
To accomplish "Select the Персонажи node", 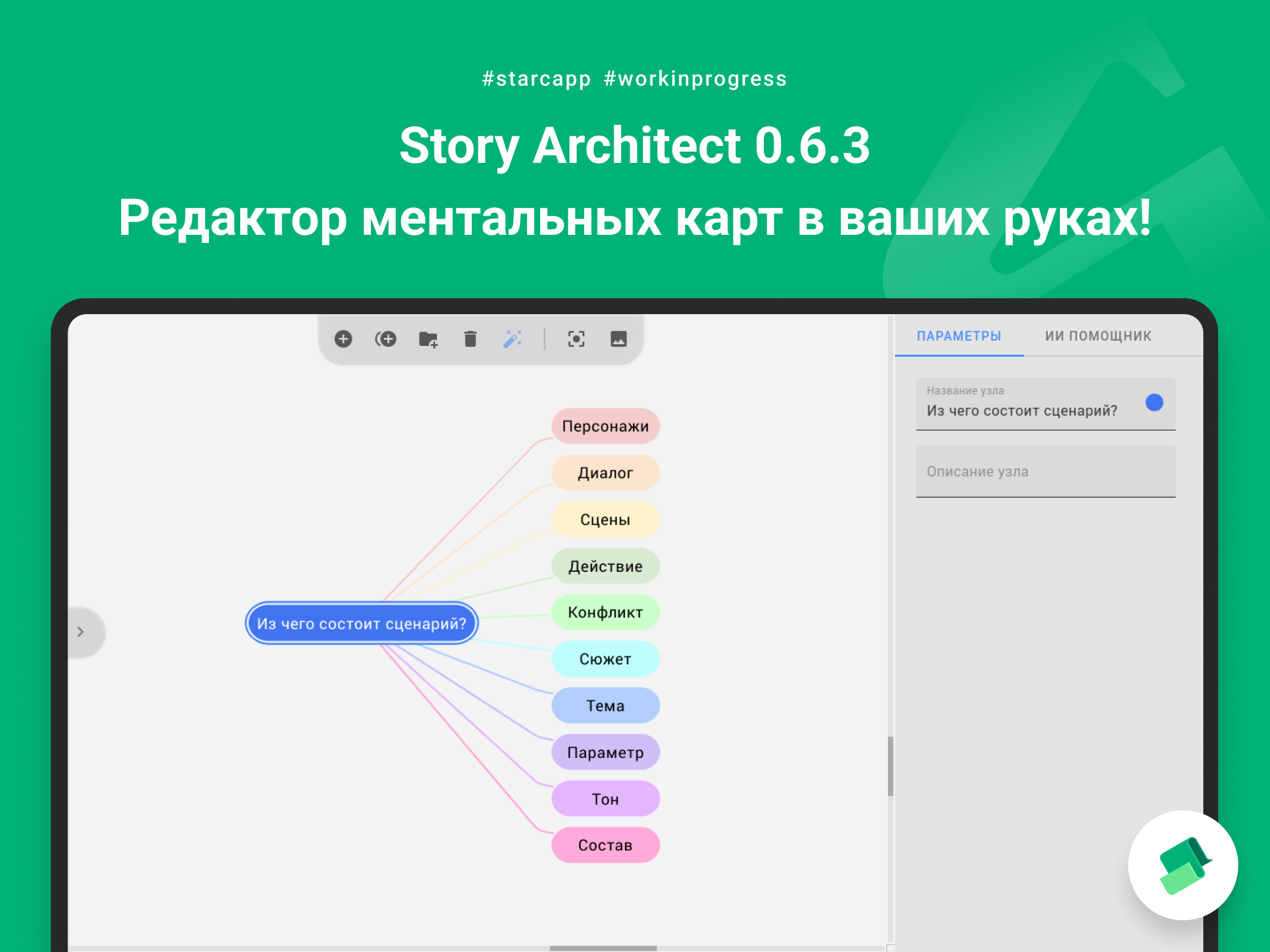I will click(x=605, y=426).
